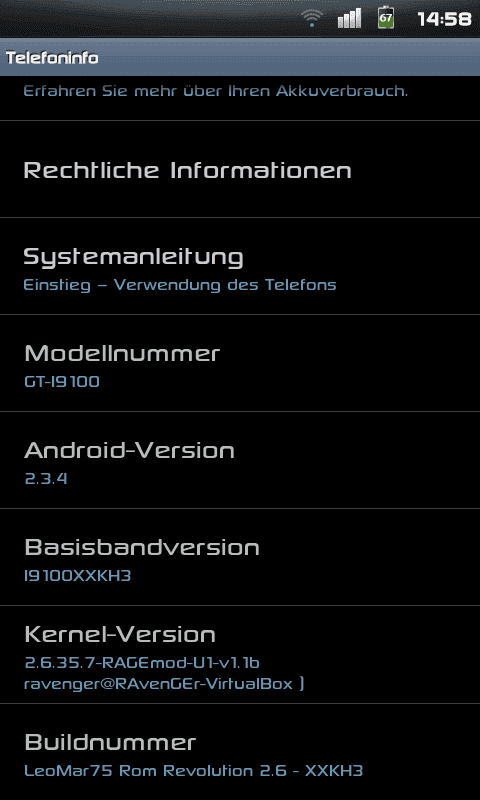Select the Kernel-Version heading

pyautogui.click(x=120, y=635)
